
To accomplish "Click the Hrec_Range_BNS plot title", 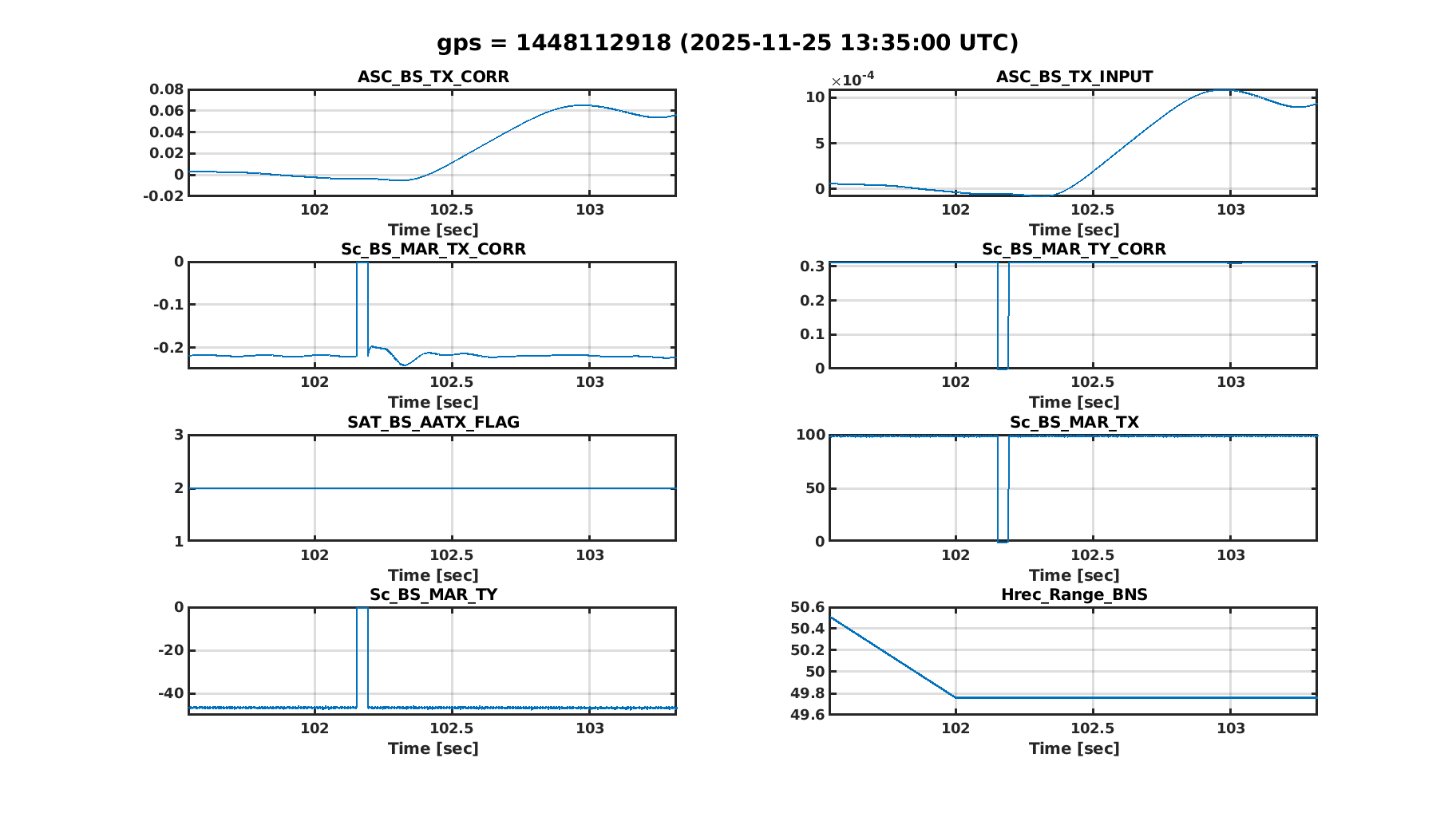I will coord(1074,594).
